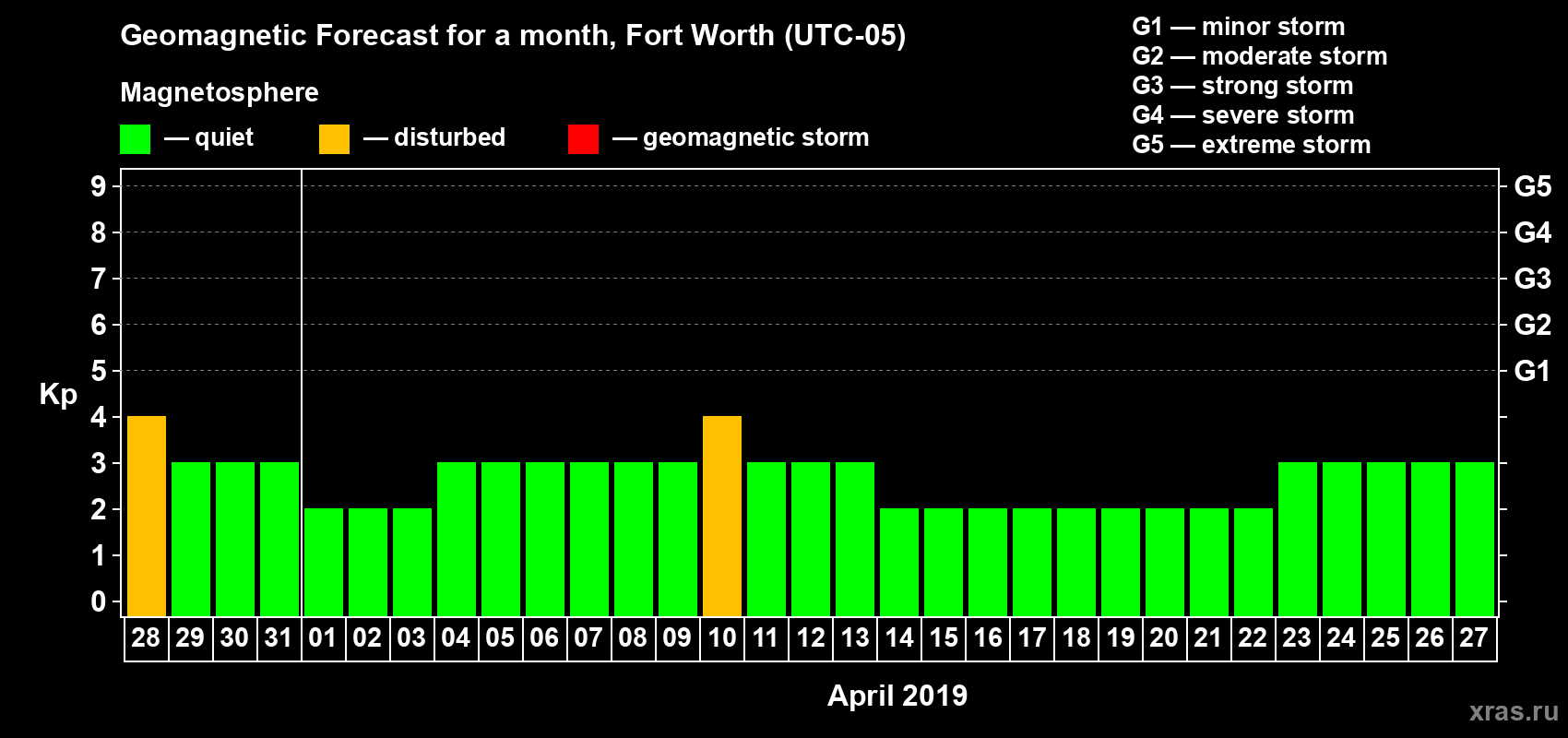Click the Kp axis label
The image size is (1568, 738).
click(x=58, y=395)
